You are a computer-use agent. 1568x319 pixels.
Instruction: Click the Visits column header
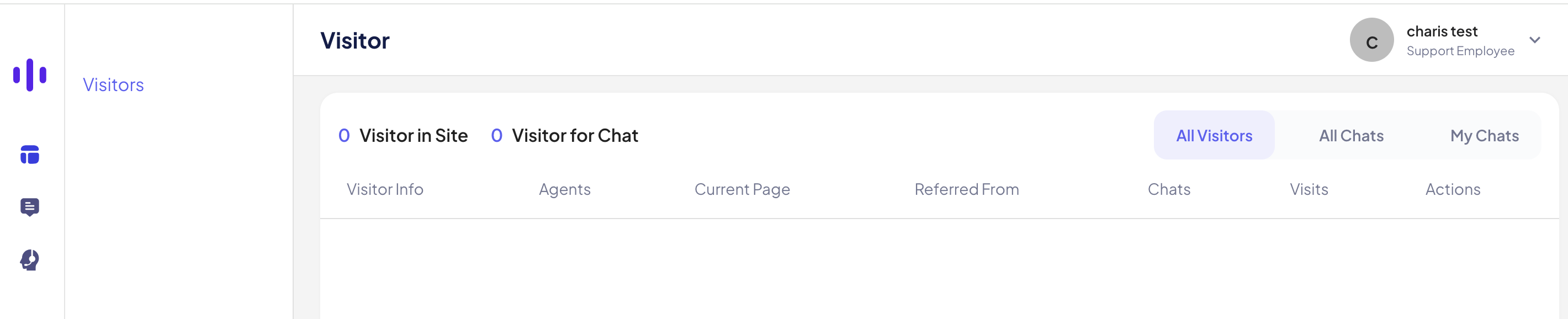tap(1309, 189)
